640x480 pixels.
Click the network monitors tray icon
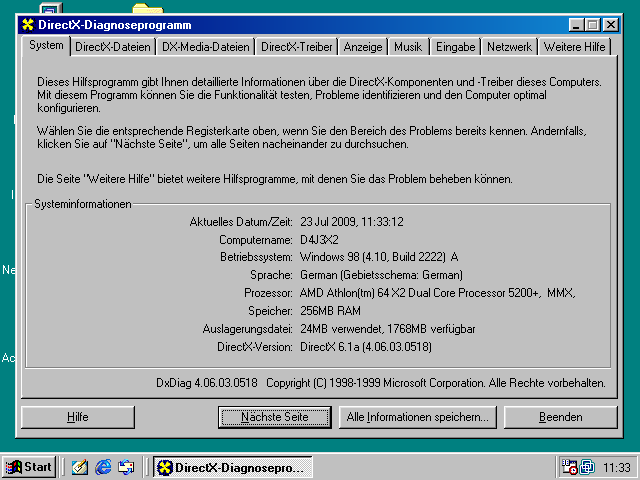pyautogui.click(x=587, y=467)
